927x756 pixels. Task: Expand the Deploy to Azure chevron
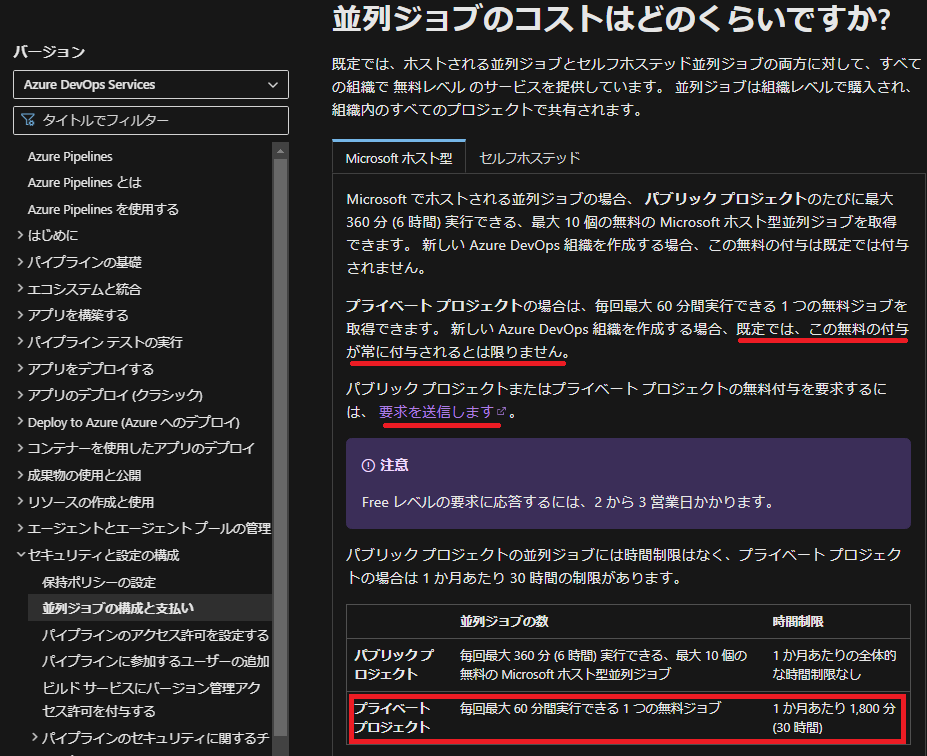click(21, 422)
